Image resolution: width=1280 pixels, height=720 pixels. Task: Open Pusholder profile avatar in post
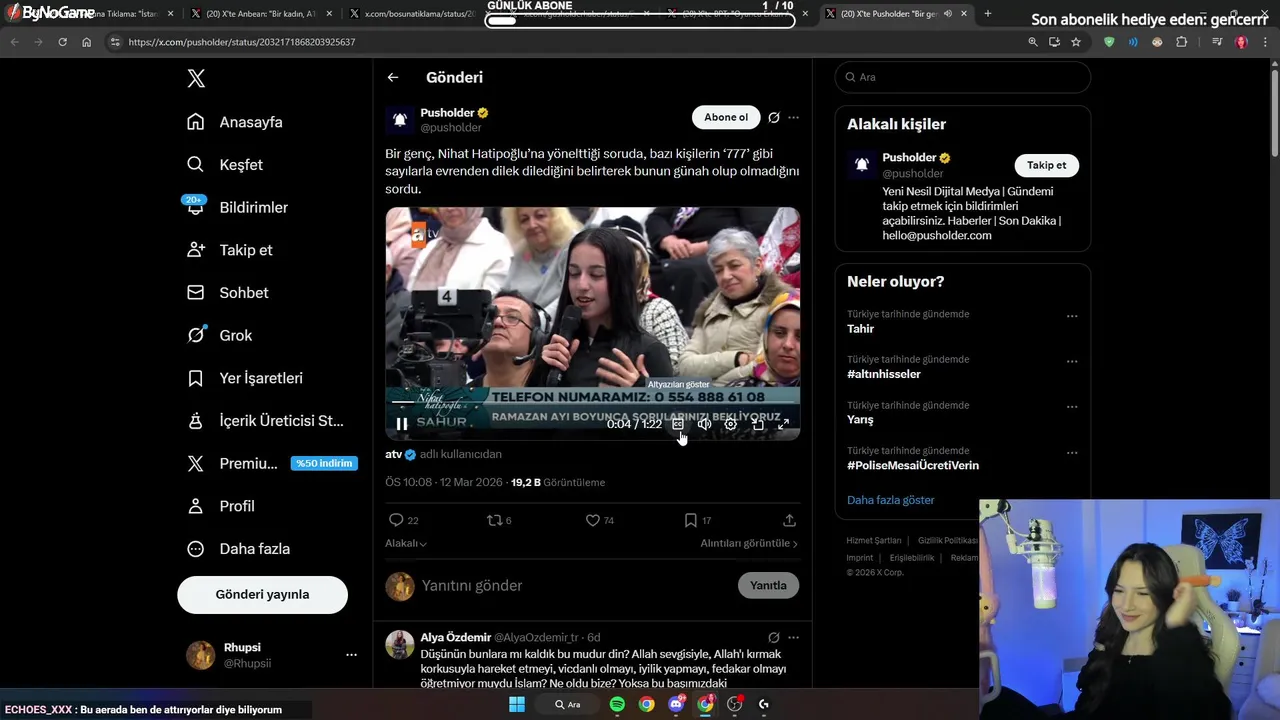pos(400,120)
